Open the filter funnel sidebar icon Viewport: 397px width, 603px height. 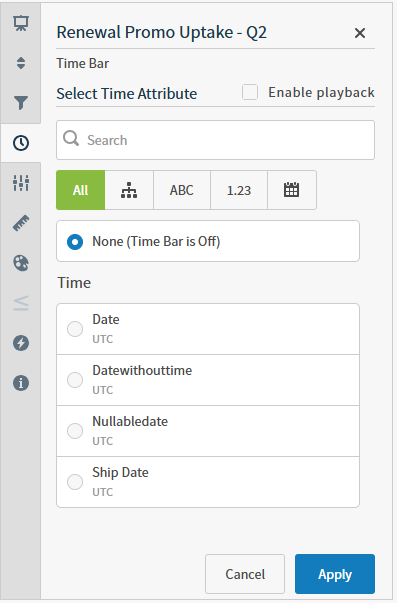pyautogui.click(x=21, y=103)
